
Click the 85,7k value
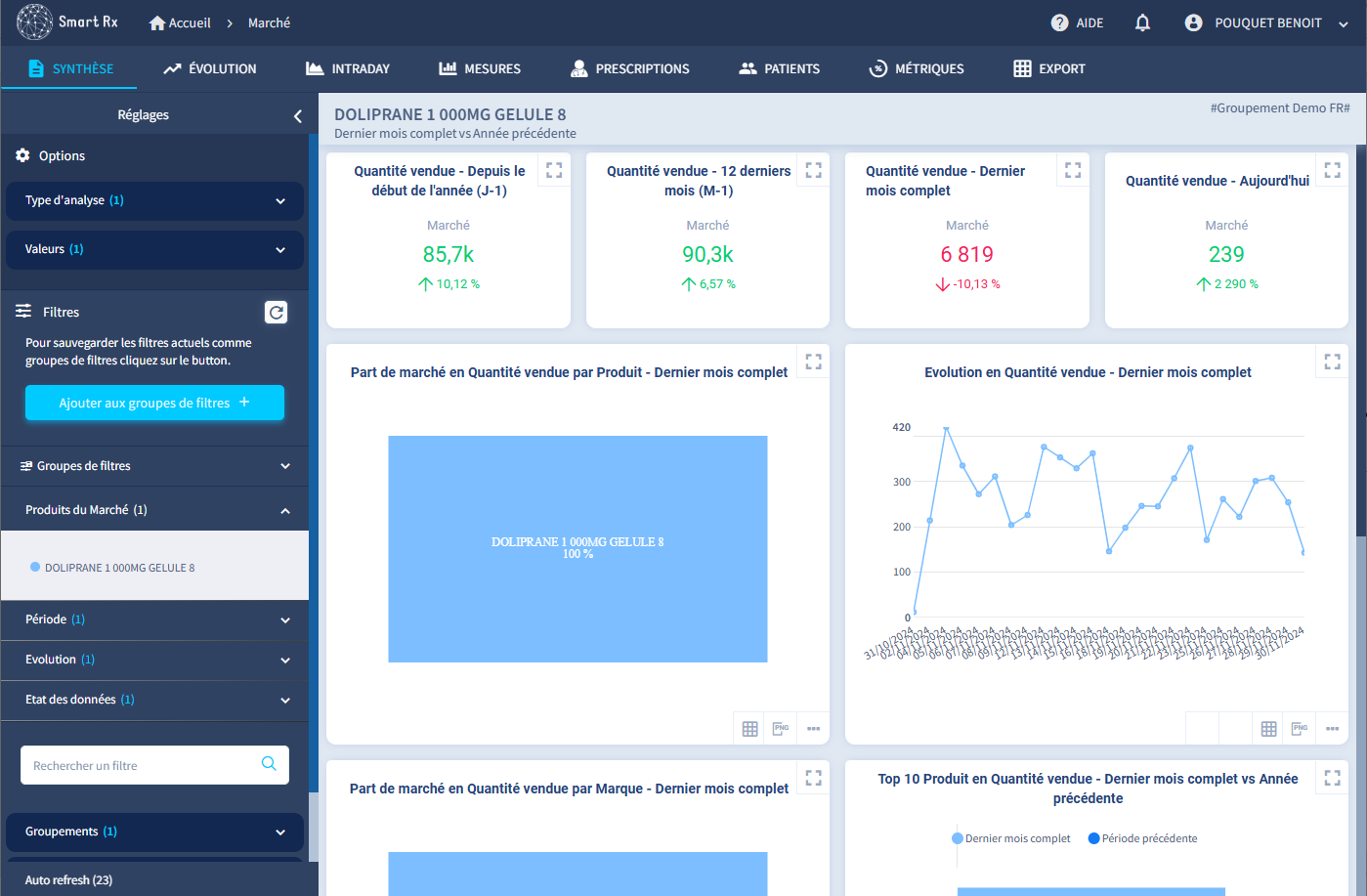tap(449, 254)
